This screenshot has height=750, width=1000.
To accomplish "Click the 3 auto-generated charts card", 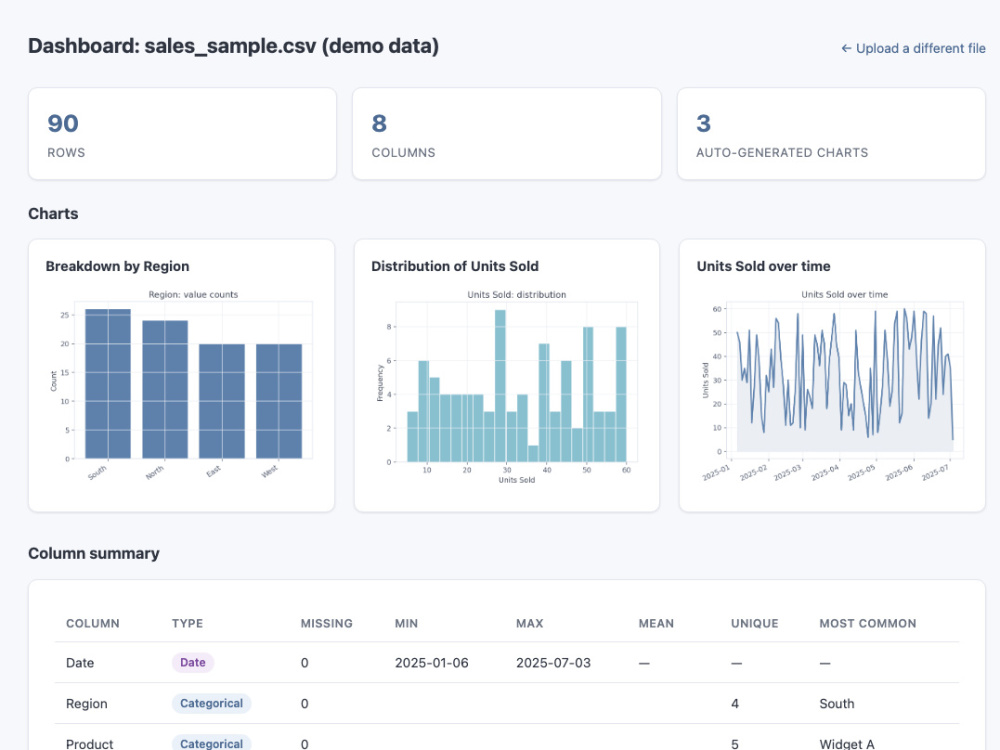I will pos(832,134).
